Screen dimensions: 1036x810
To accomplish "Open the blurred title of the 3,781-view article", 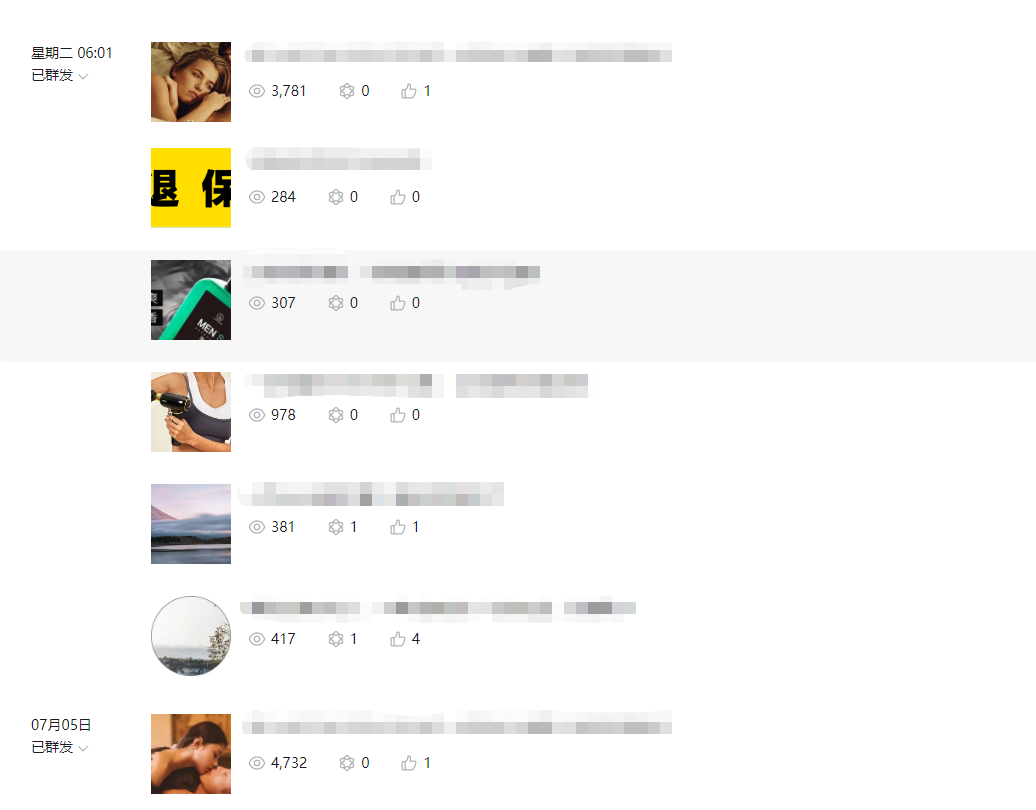I will pyautogui.click(x=459, y=53).
